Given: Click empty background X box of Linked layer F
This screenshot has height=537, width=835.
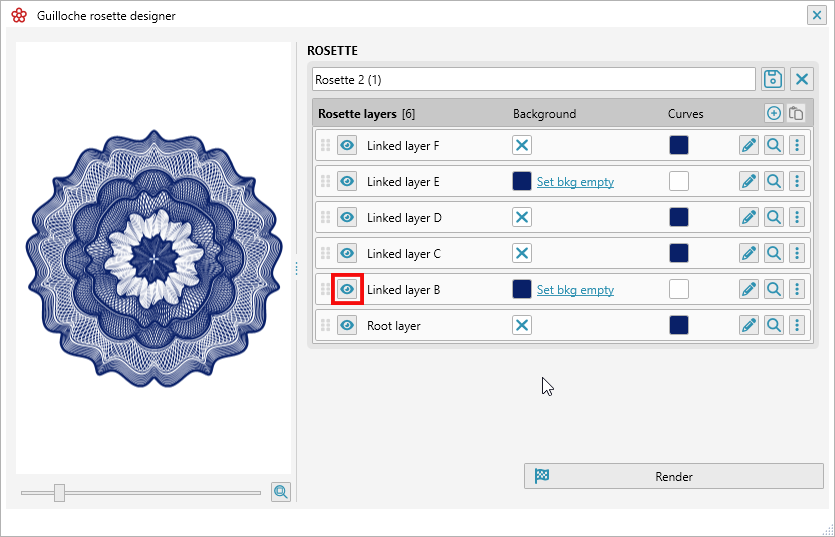Looking at the screenshot, I should [x=522, y=145].
